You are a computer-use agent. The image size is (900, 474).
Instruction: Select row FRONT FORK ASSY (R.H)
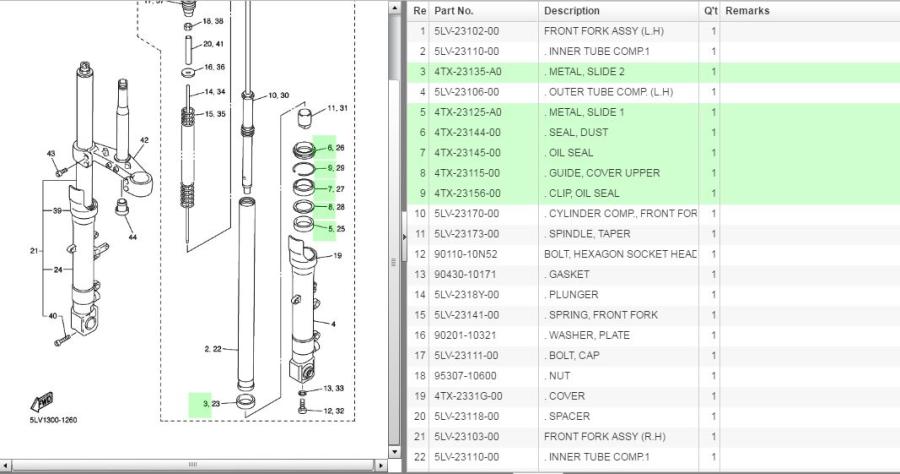pyautogui.click(x=654, y=437)
